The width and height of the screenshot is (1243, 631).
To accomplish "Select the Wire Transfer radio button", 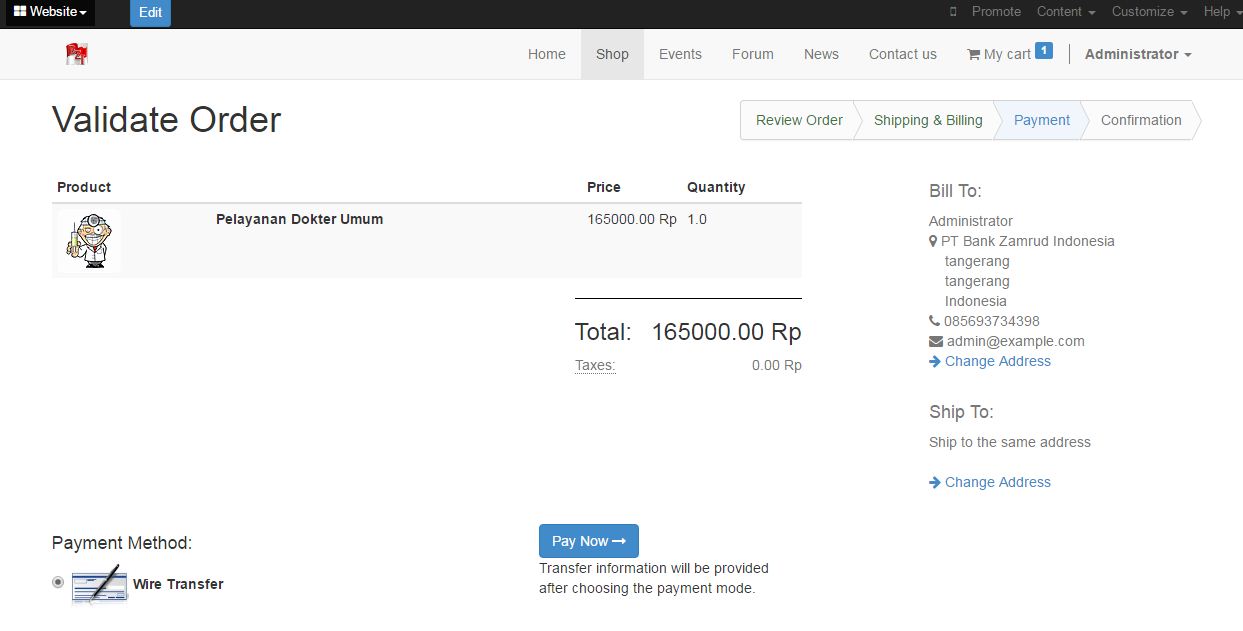I will point(58,582).
